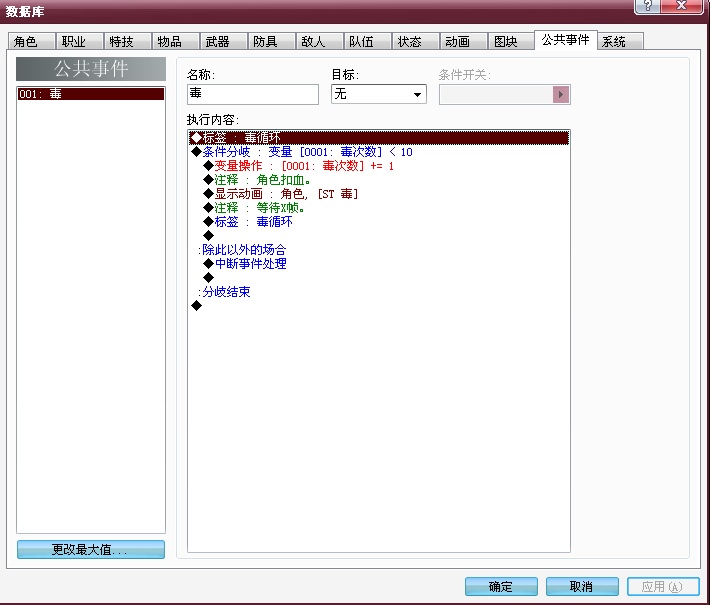Click the 取消 button

click(582, 587)
